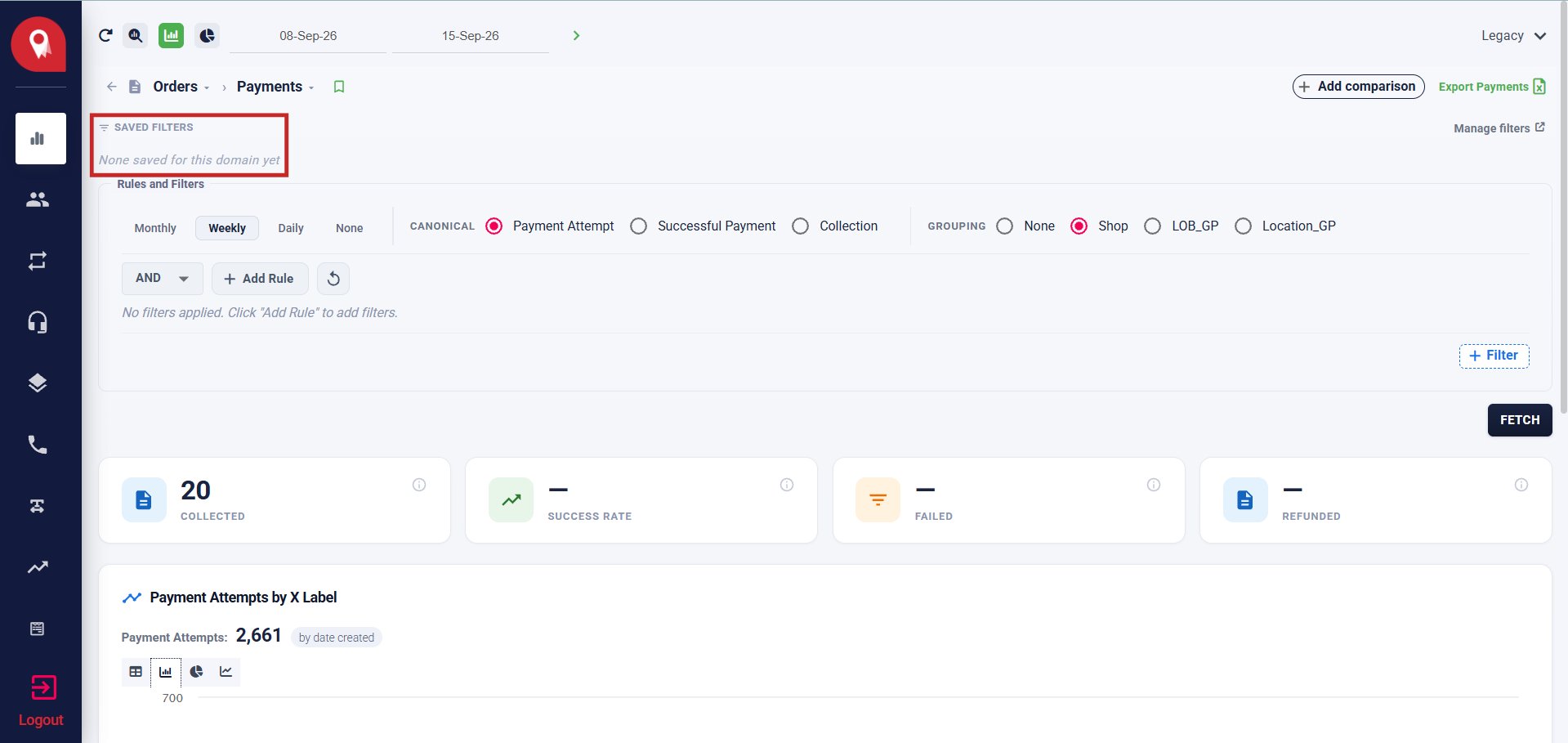Viewport: 1568px width, 743px height.
Task: Switch period to Daily
Action: 291,228
